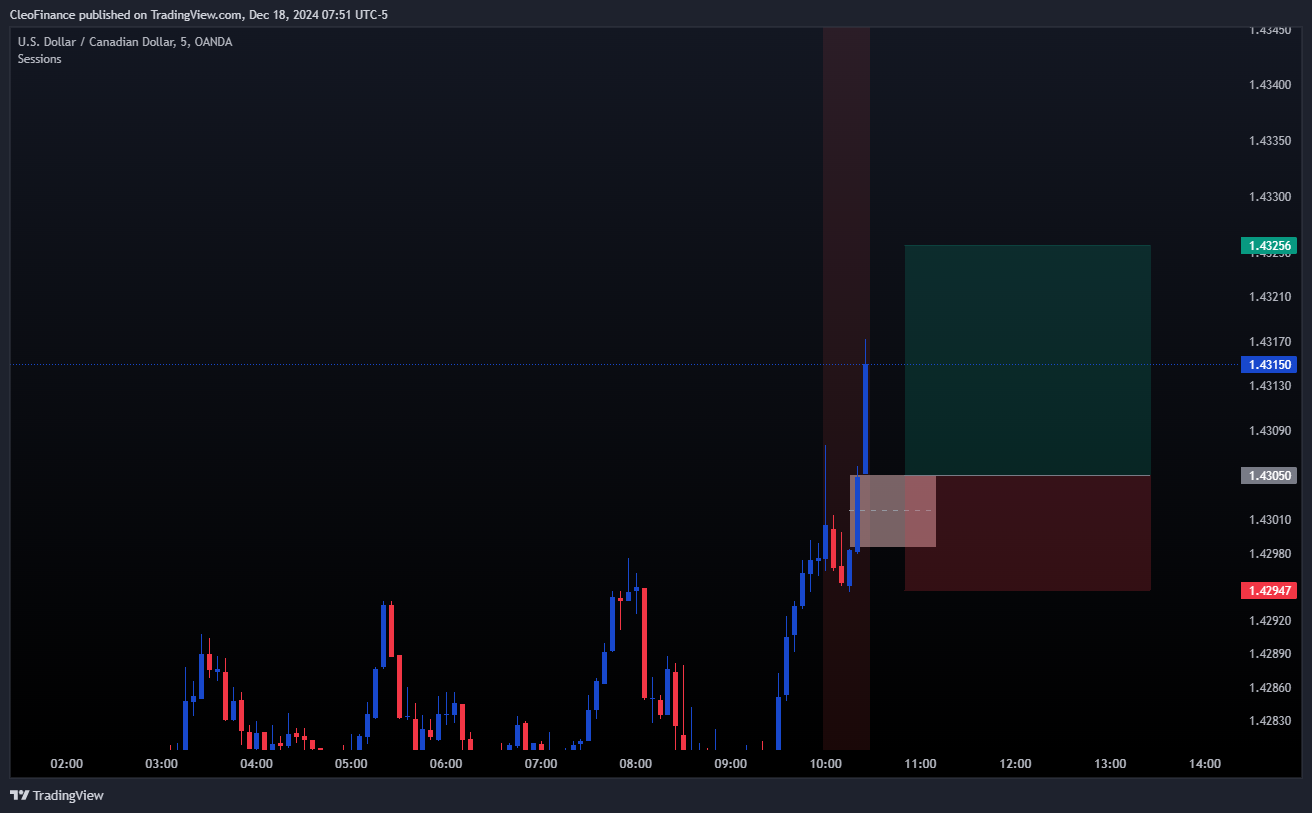The image size is (1312, 813).
Task: Click the 05:00 time axis label
Action: click(351, 764)
